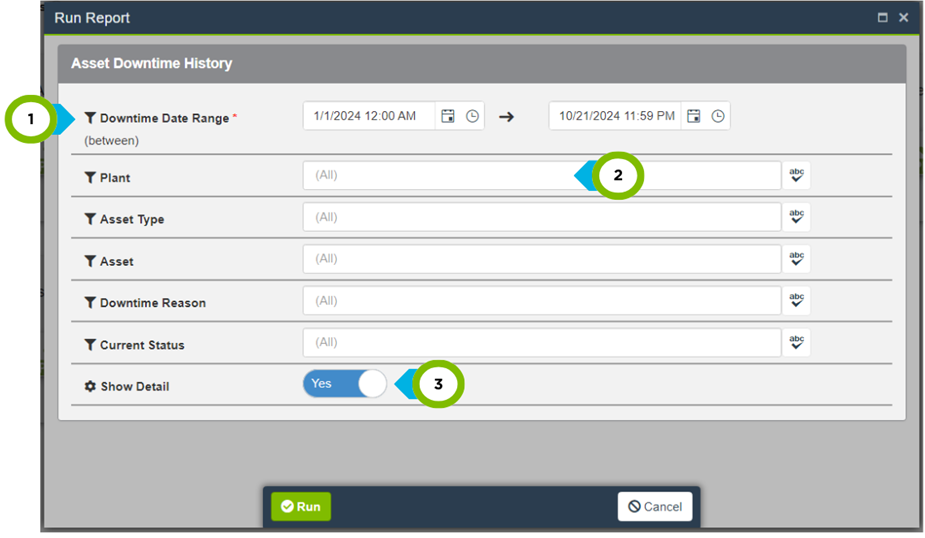Open clock time picker for end date
Screen dimensions: 925x538
click(x=718, y=116)
